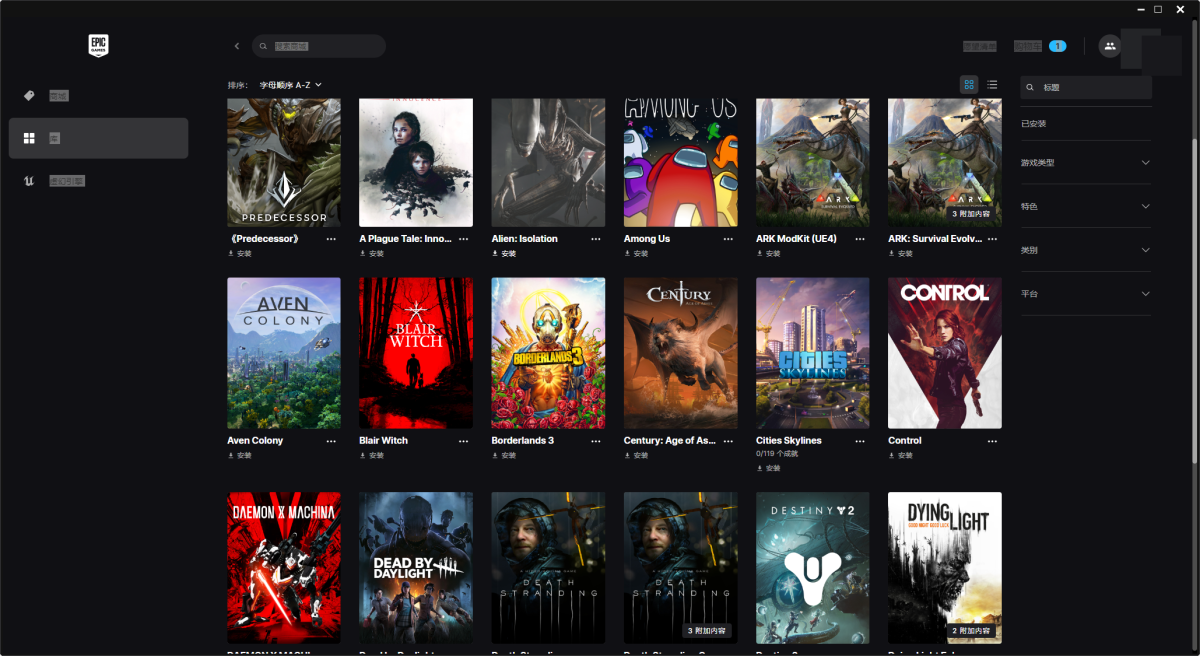
Task: Click the 2 附加内容 badge on Dying Light
Action: click(x=971, y=631)
